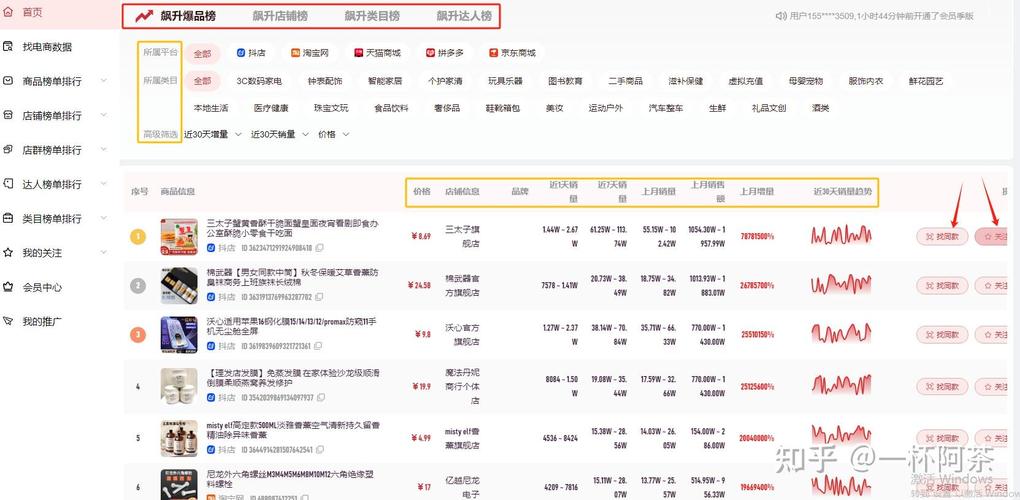The width and height of the screenshot is (1020, 500).
Task: Filter by 个护家清 category
Action: (x=445, y=81)
